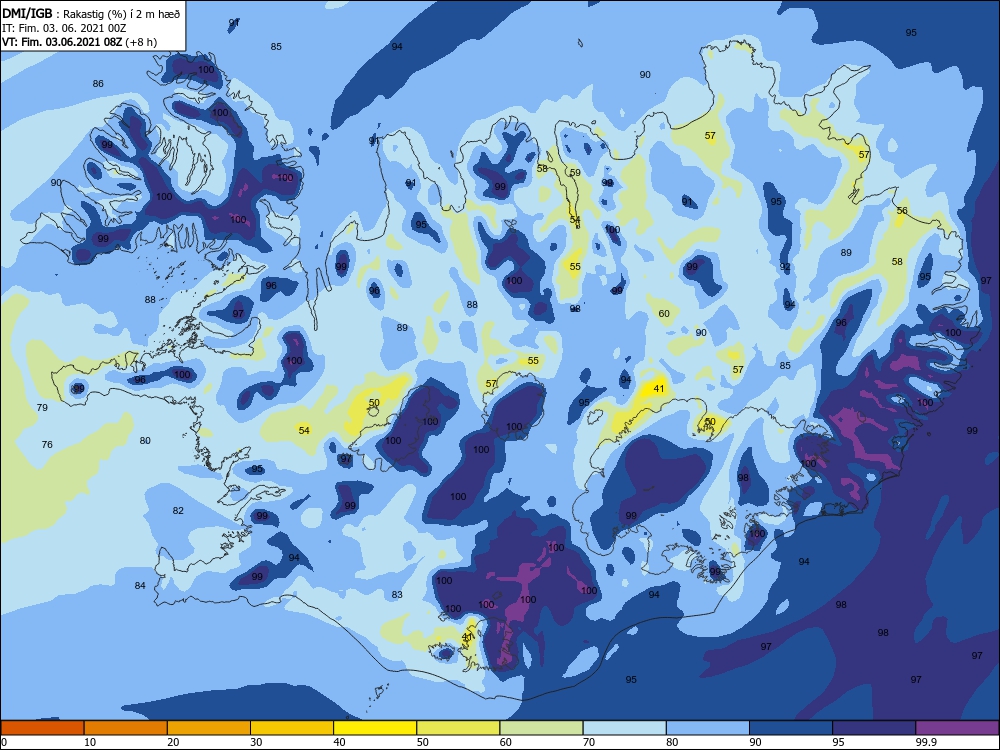The image size is (1000, 750).
Task: Click the map value '86' northwest of Westfjords
Action: click(x=98, y=84)
